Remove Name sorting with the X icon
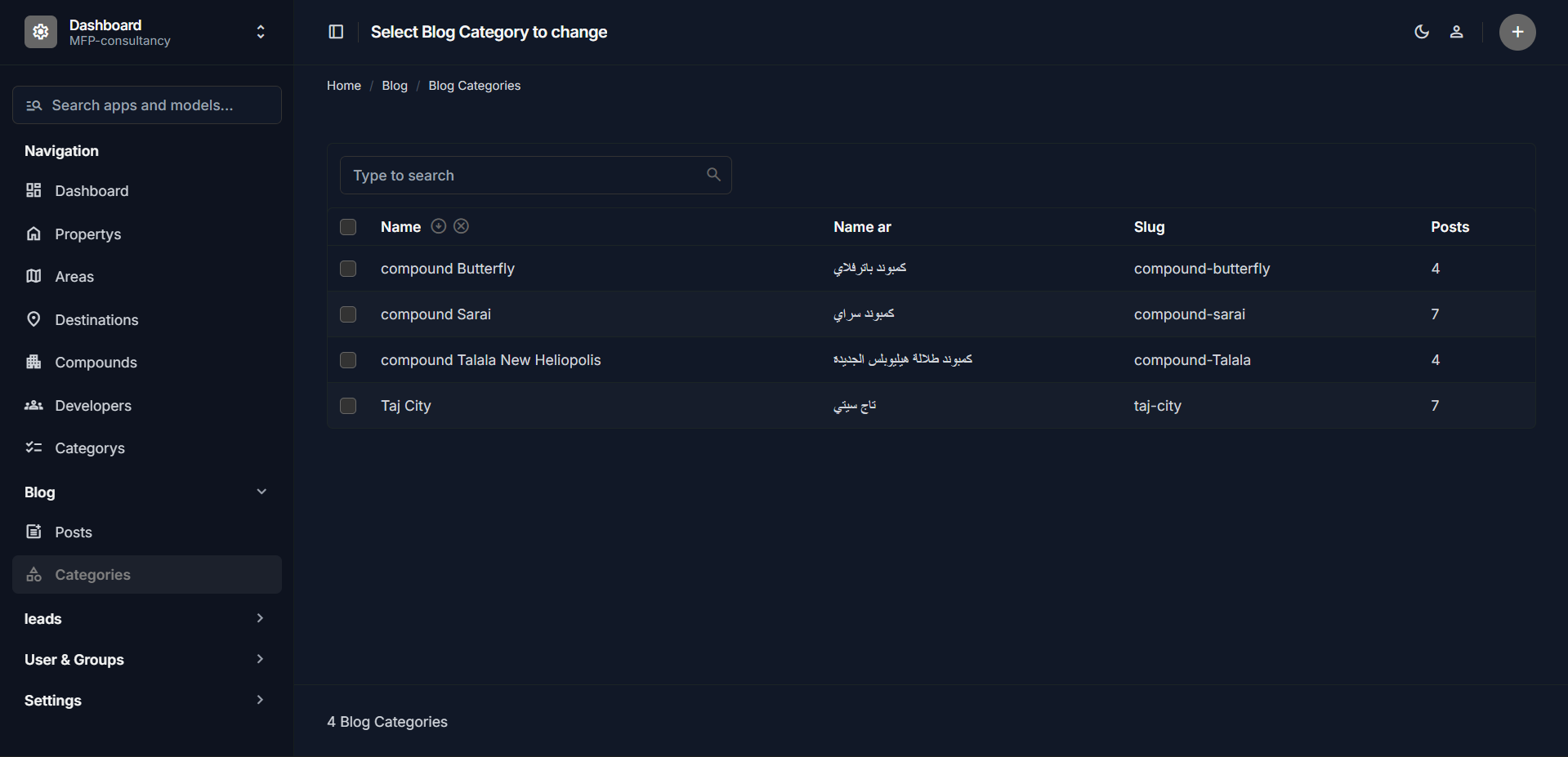 pos(462,226)
